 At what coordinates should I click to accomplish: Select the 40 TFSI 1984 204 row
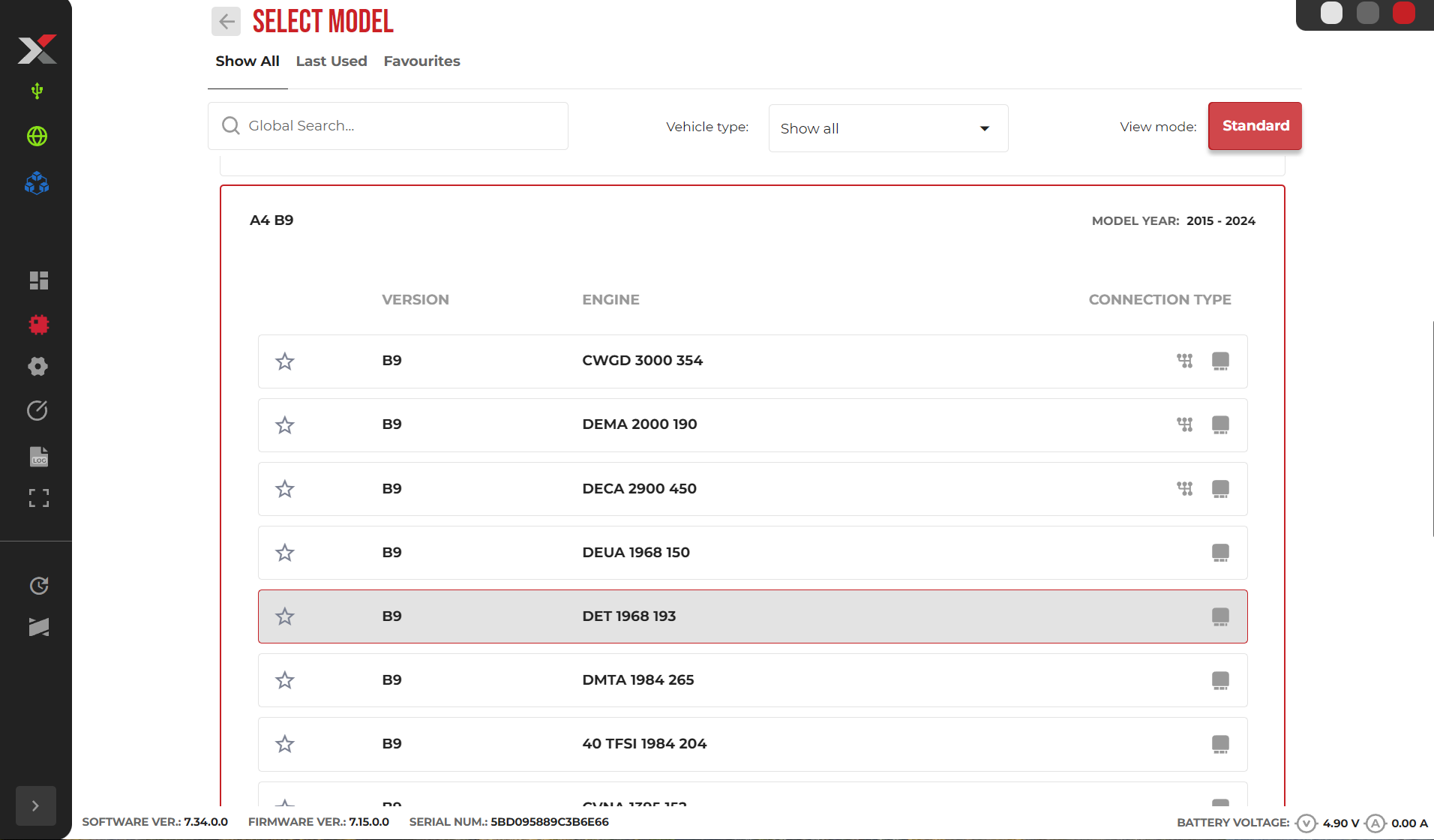click(x=752, y=744)
